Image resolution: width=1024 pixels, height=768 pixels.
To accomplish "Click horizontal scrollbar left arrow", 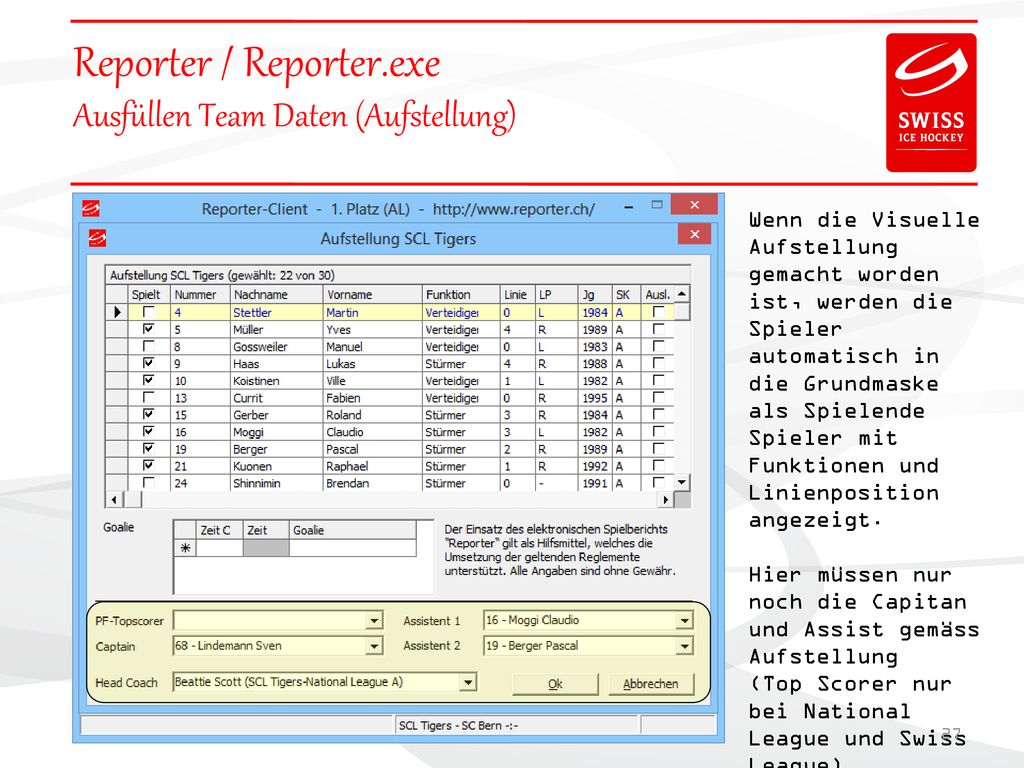I will tap(114, 500).
